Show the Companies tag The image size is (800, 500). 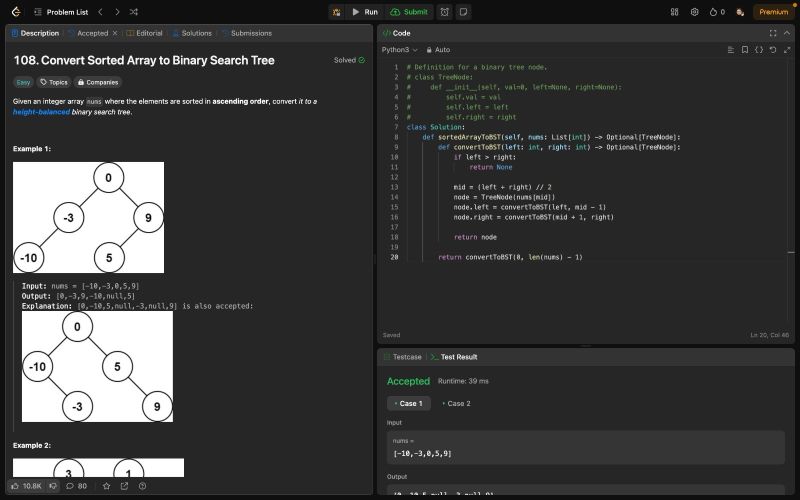click(x=97, y=82)
